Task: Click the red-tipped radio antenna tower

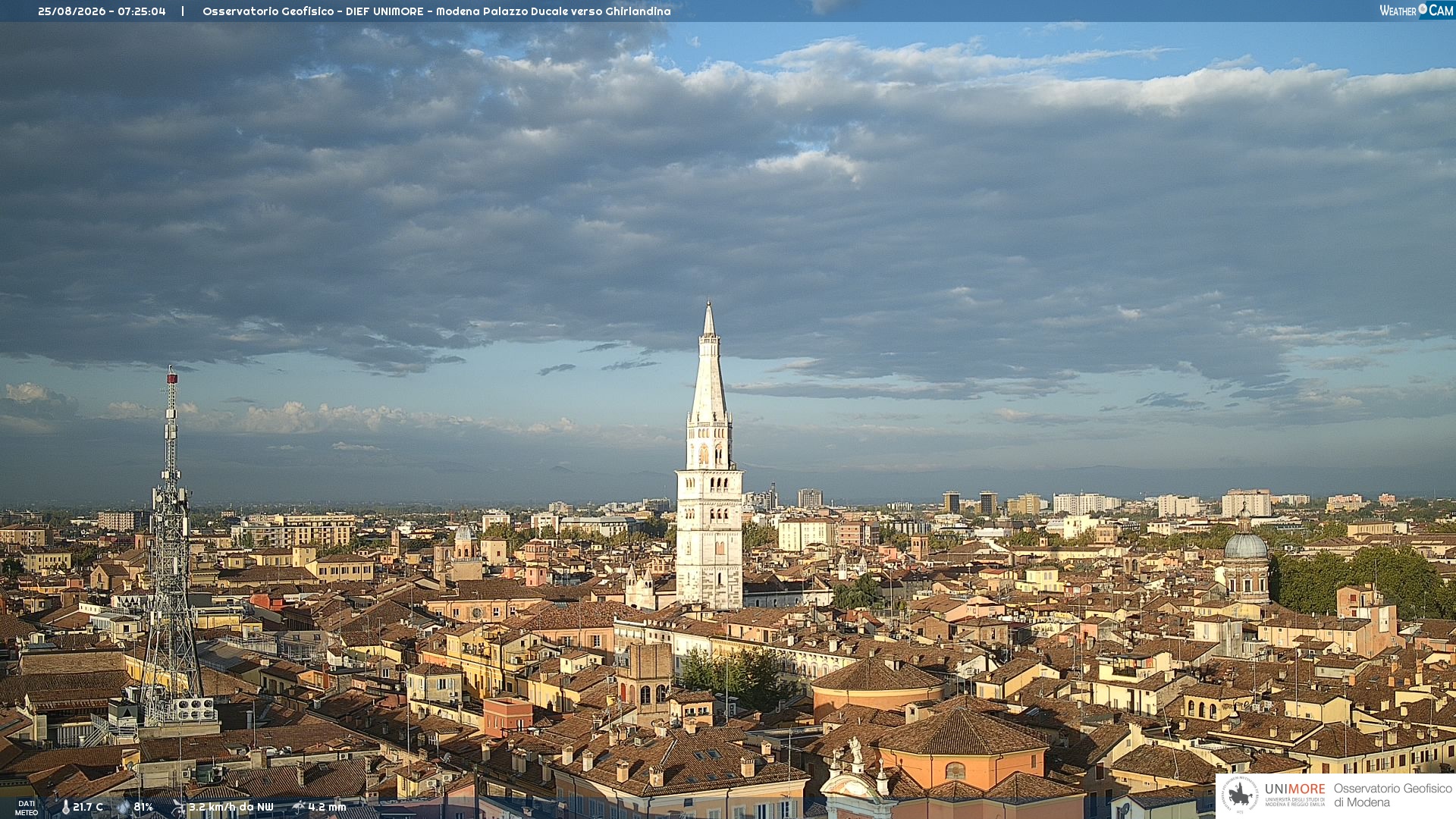Action: pyautogui.click(x=171, y=546)
